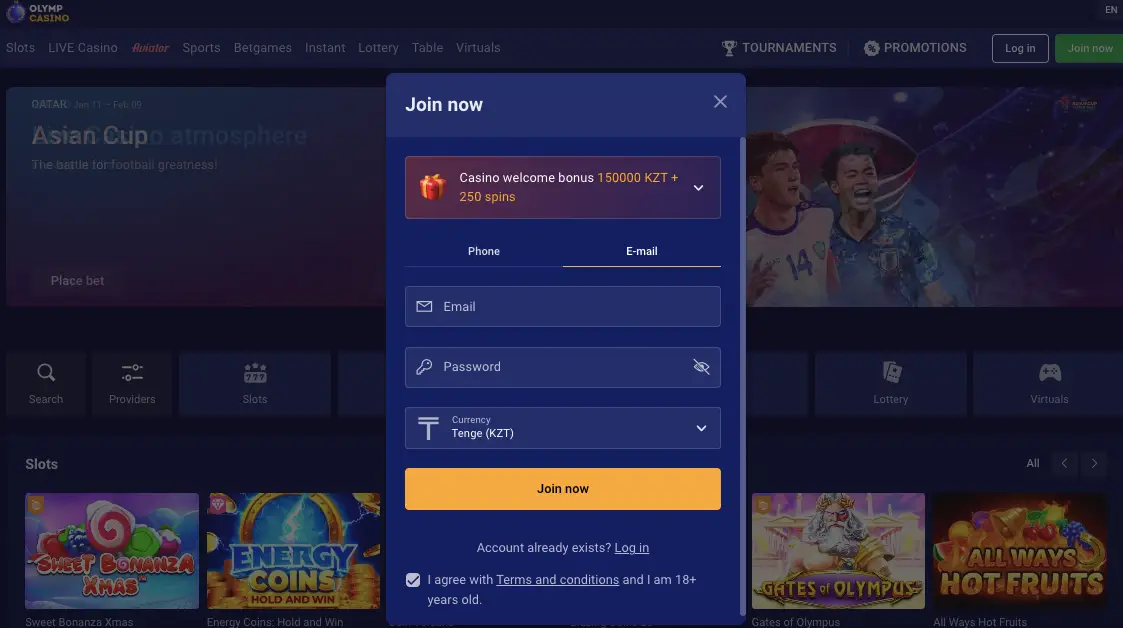
Task: Open the Search tile icon
Action: (46, 373)
